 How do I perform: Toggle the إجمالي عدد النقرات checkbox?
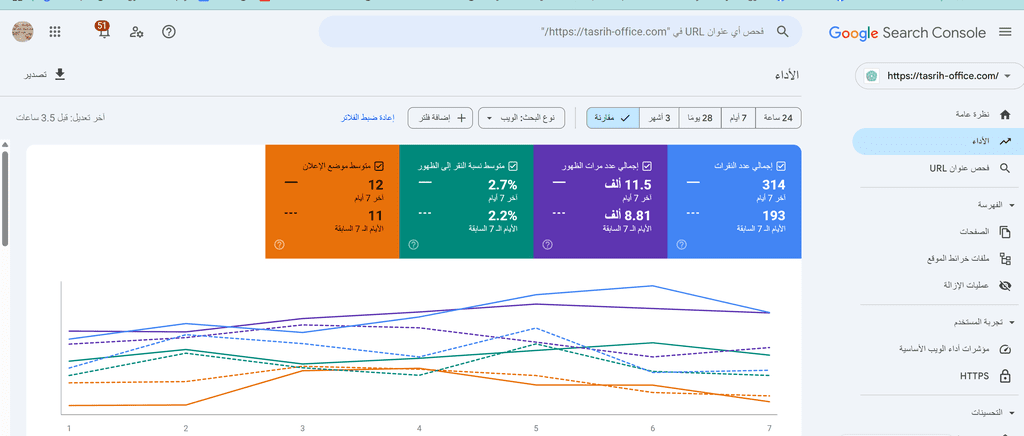pyautogui.click(x=782, y=166)
